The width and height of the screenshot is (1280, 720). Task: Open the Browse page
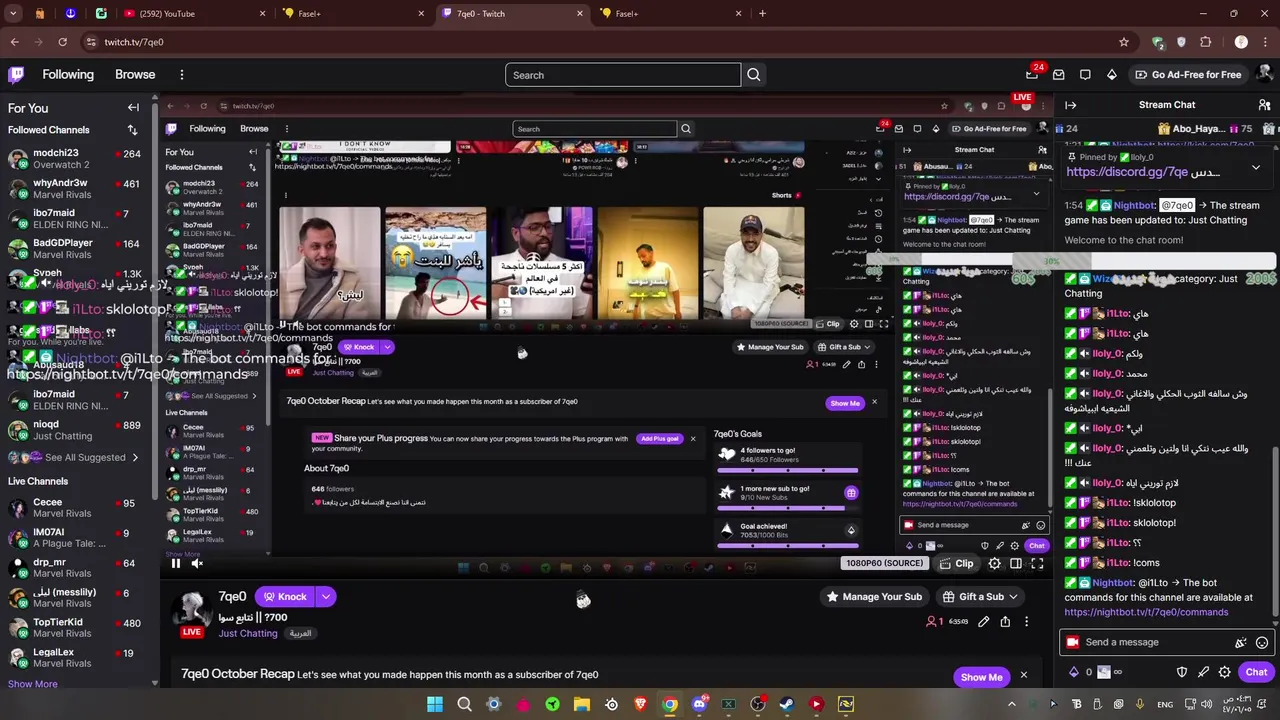click(x=135, y=75)
